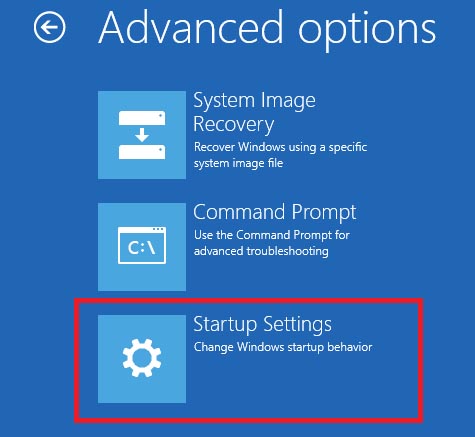Click "Change Windows startup behavior" description

click(283, 347)
